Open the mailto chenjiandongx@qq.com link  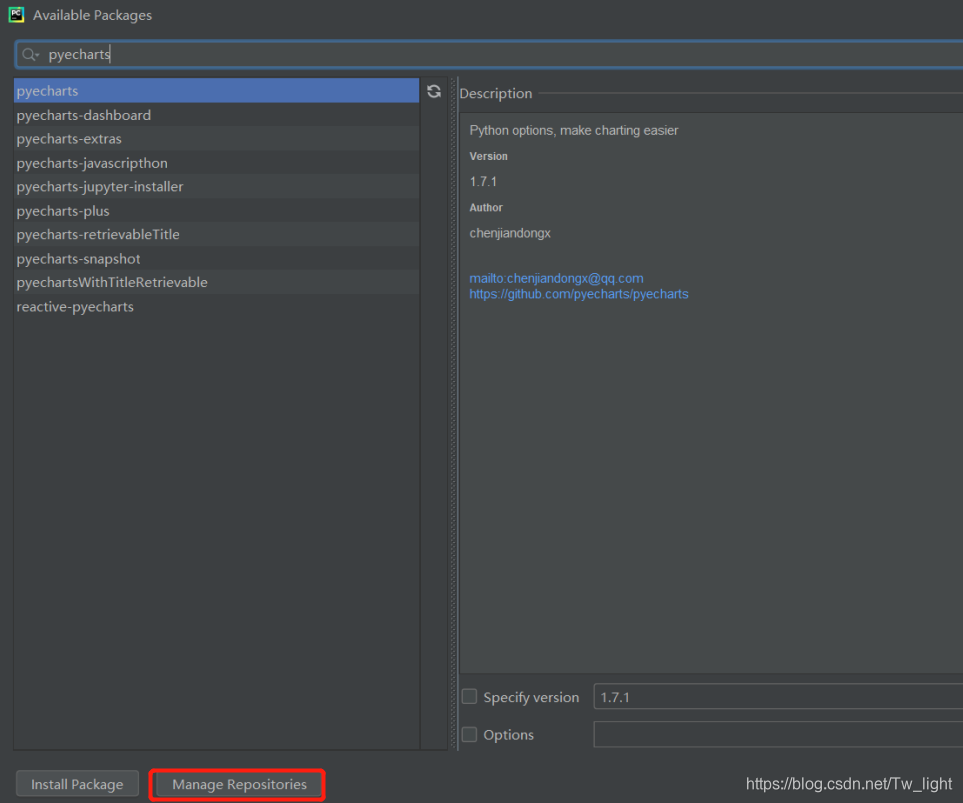tap(556, 278)
